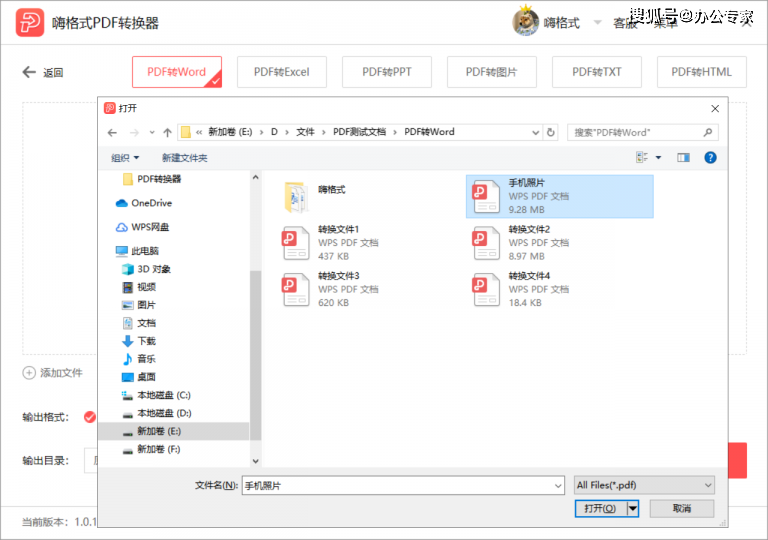Select 音乐 in the sidebar
Screen dimensions: 768x540
pos(139,359)
